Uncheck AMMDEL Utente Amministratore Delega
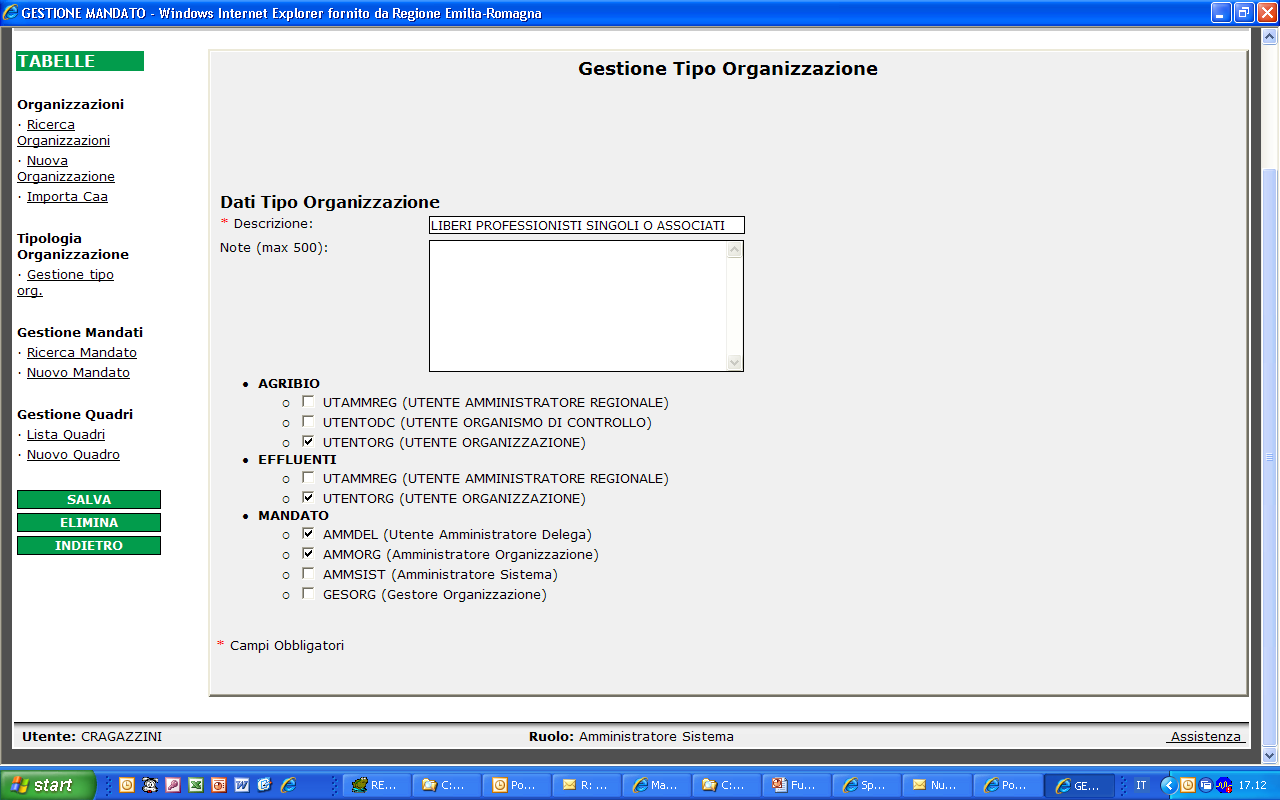Image resolution: width=1280 pixels, height=800 pixels. [308, 533]
